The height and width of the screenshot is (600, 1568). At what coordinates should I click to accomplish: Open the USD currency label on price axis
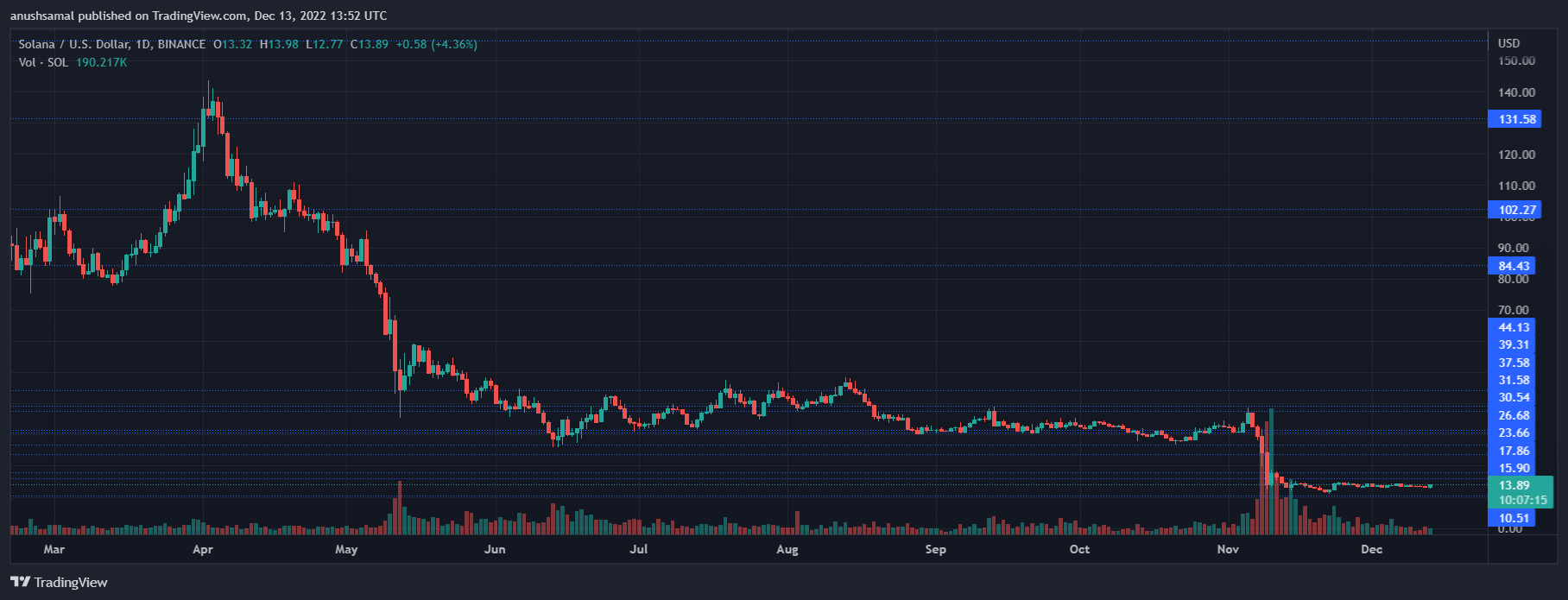tap(1508, 43)
